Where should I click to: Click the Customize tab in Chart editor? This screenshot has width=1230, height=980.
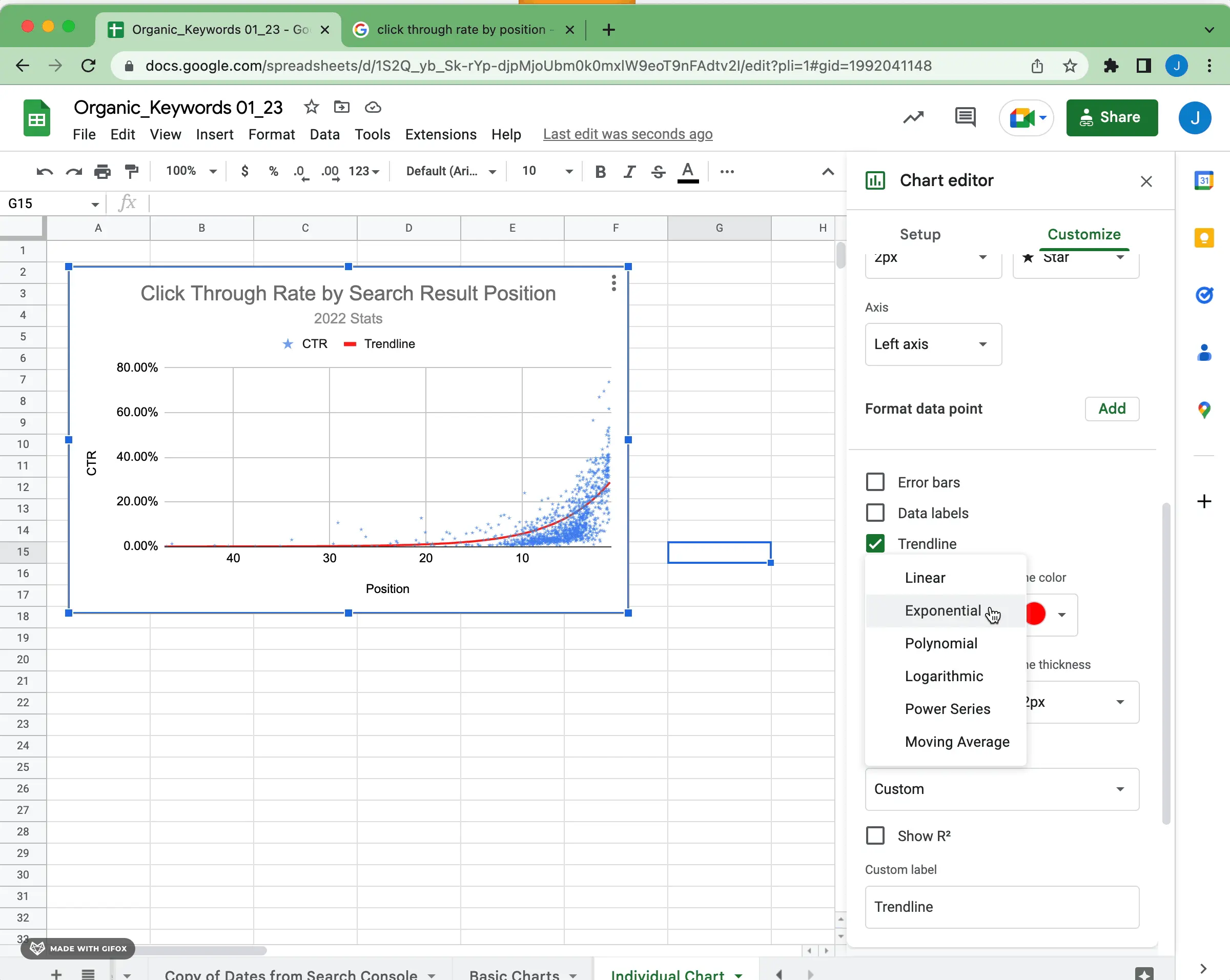tap(1083, 234)
